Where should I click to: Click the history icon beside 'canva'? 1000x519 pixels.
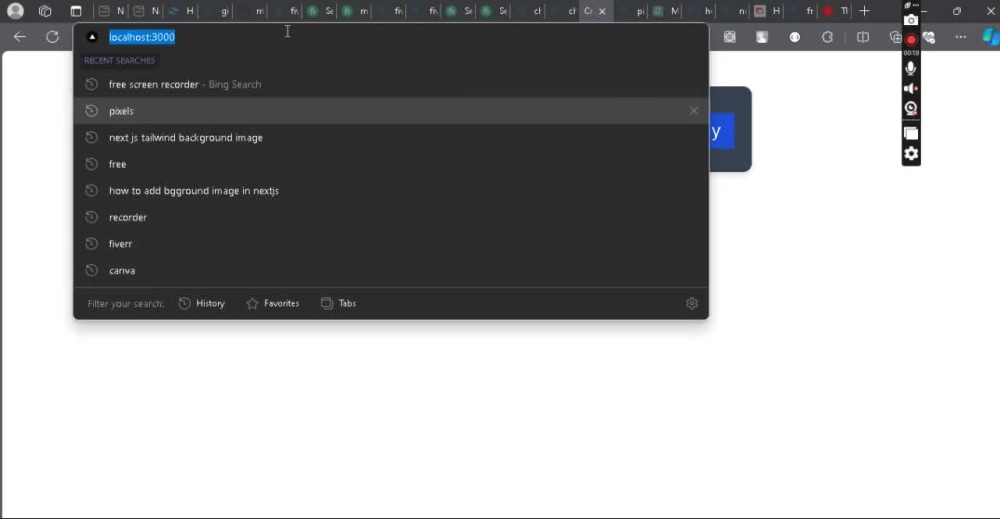[92, 270]
